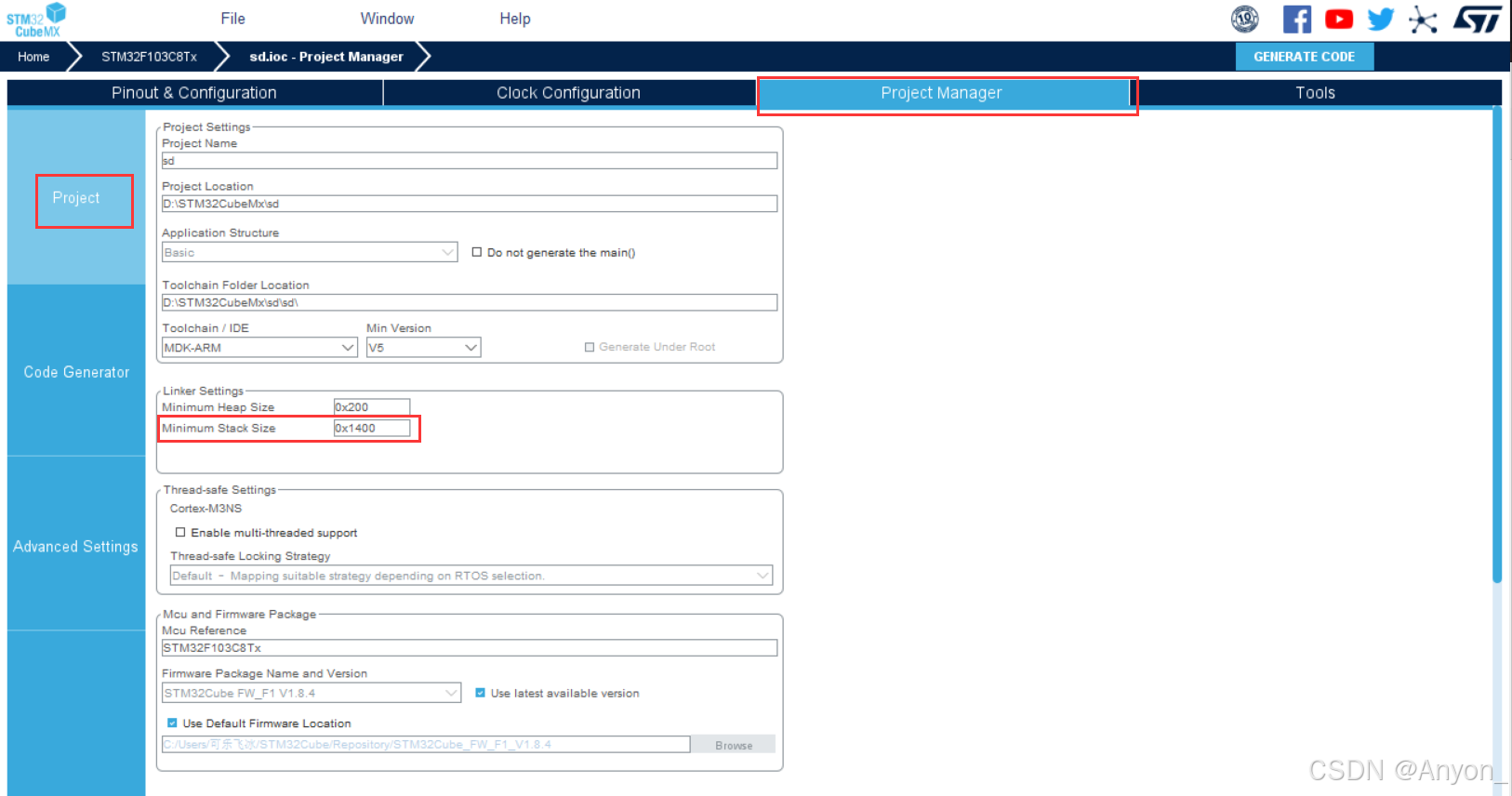Screen dimensions: 1512x796
Task: Open Thread-safe Locking Strategy dropdown
Action: 471,576
